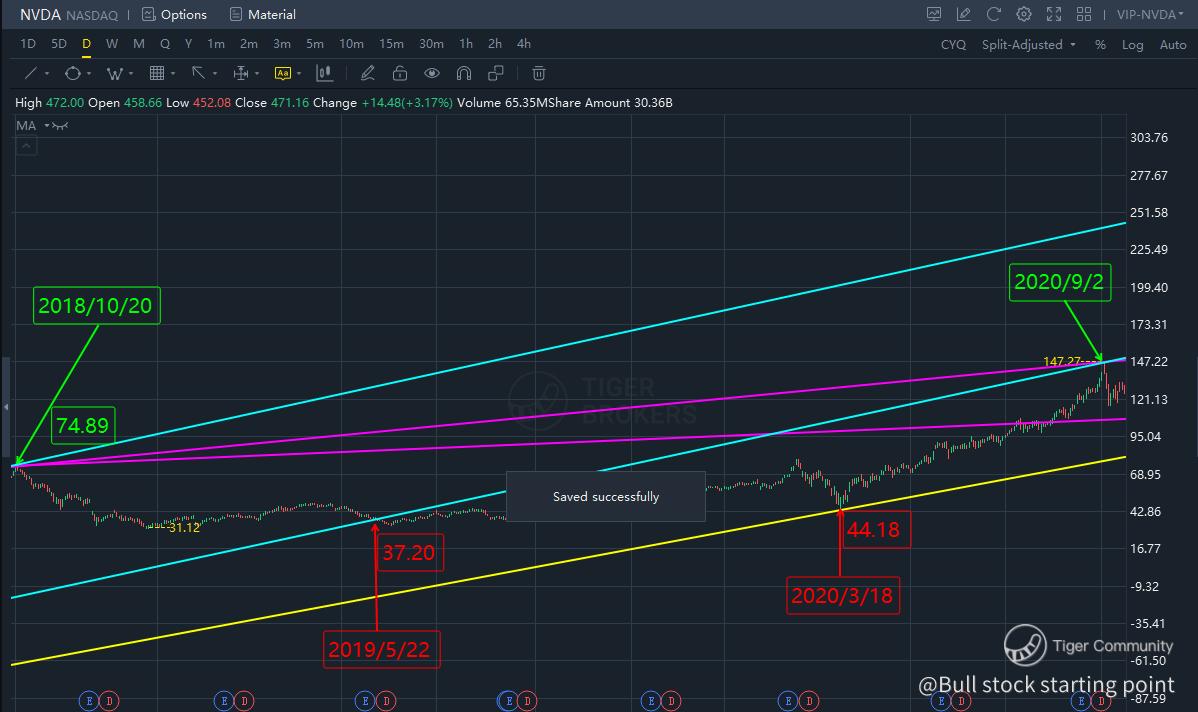Open the VIP-NVDA dropdown
The width and height of the screenshot is (1198, 712).
[1150, 15]
